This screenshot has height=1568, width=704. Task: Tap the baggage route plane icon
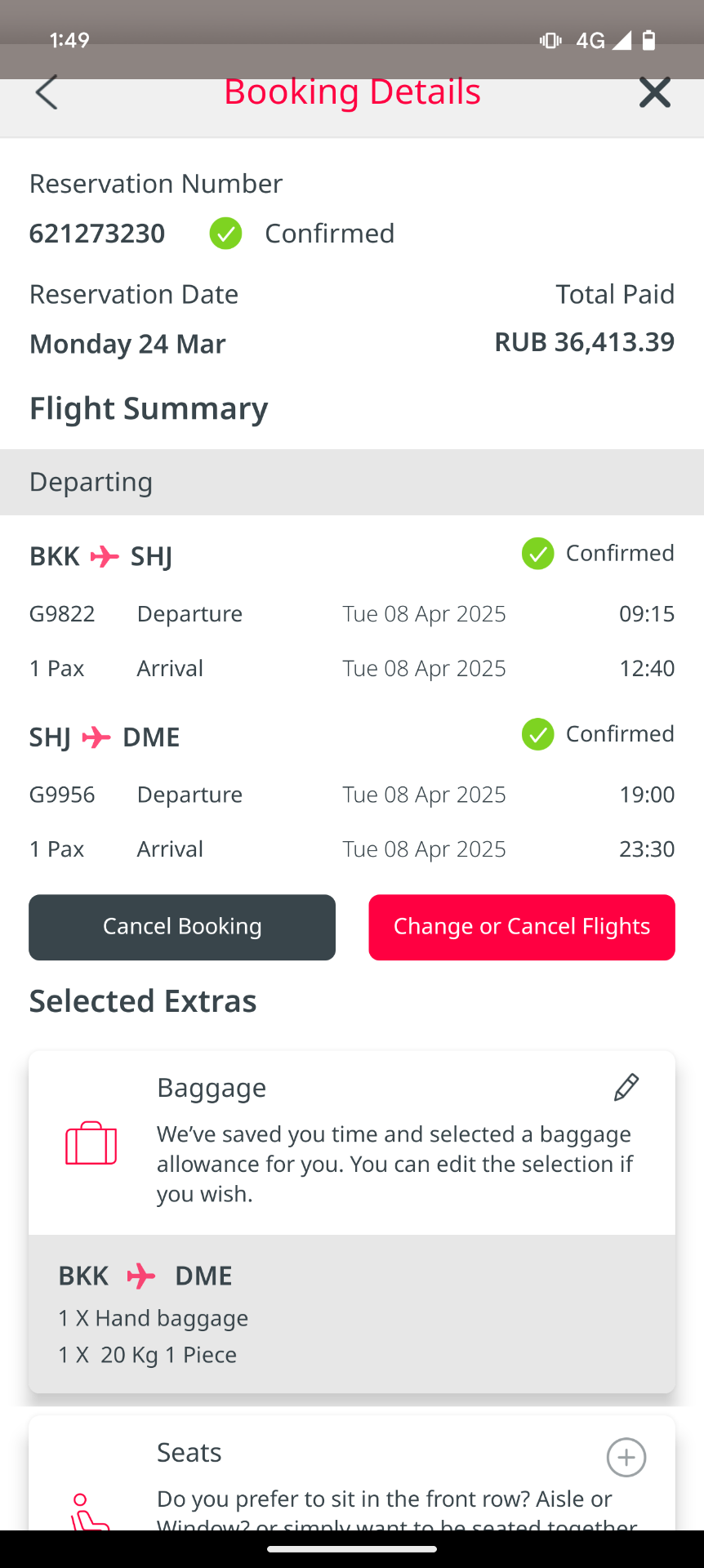(x=141, y=1276)
